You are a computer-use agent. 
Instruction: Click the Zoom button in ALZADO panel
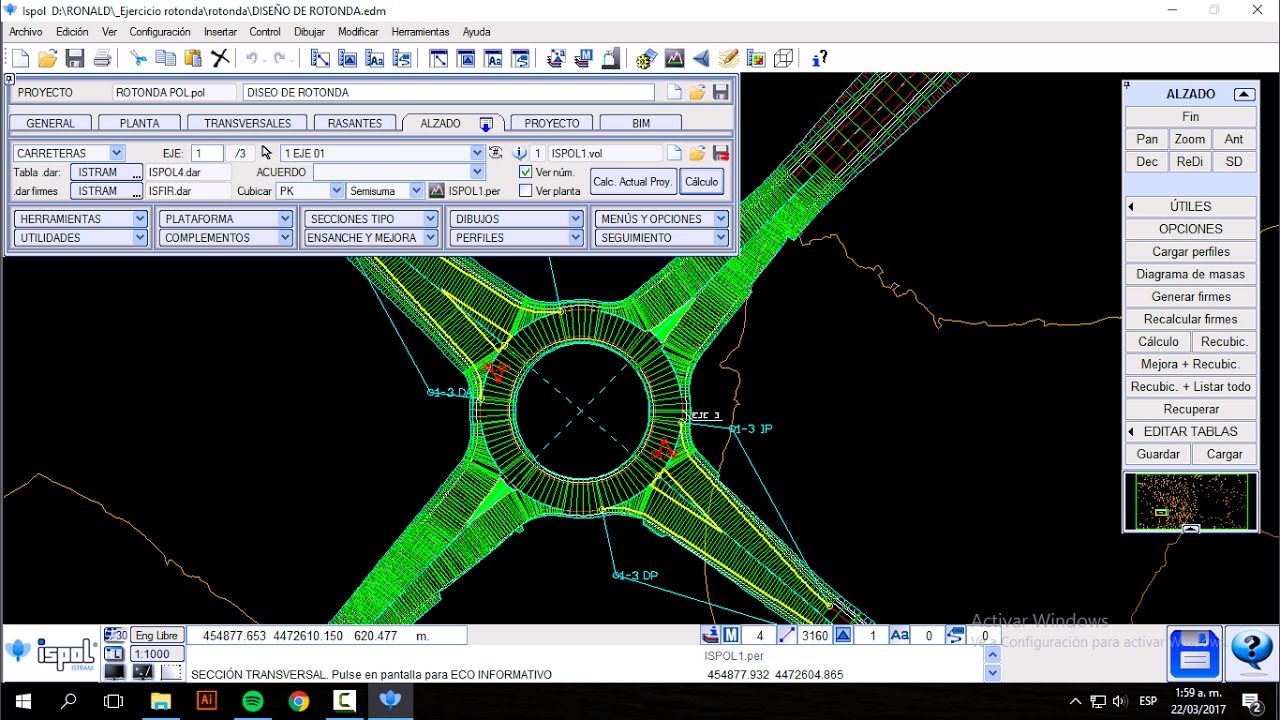(x=1189, y=139)
